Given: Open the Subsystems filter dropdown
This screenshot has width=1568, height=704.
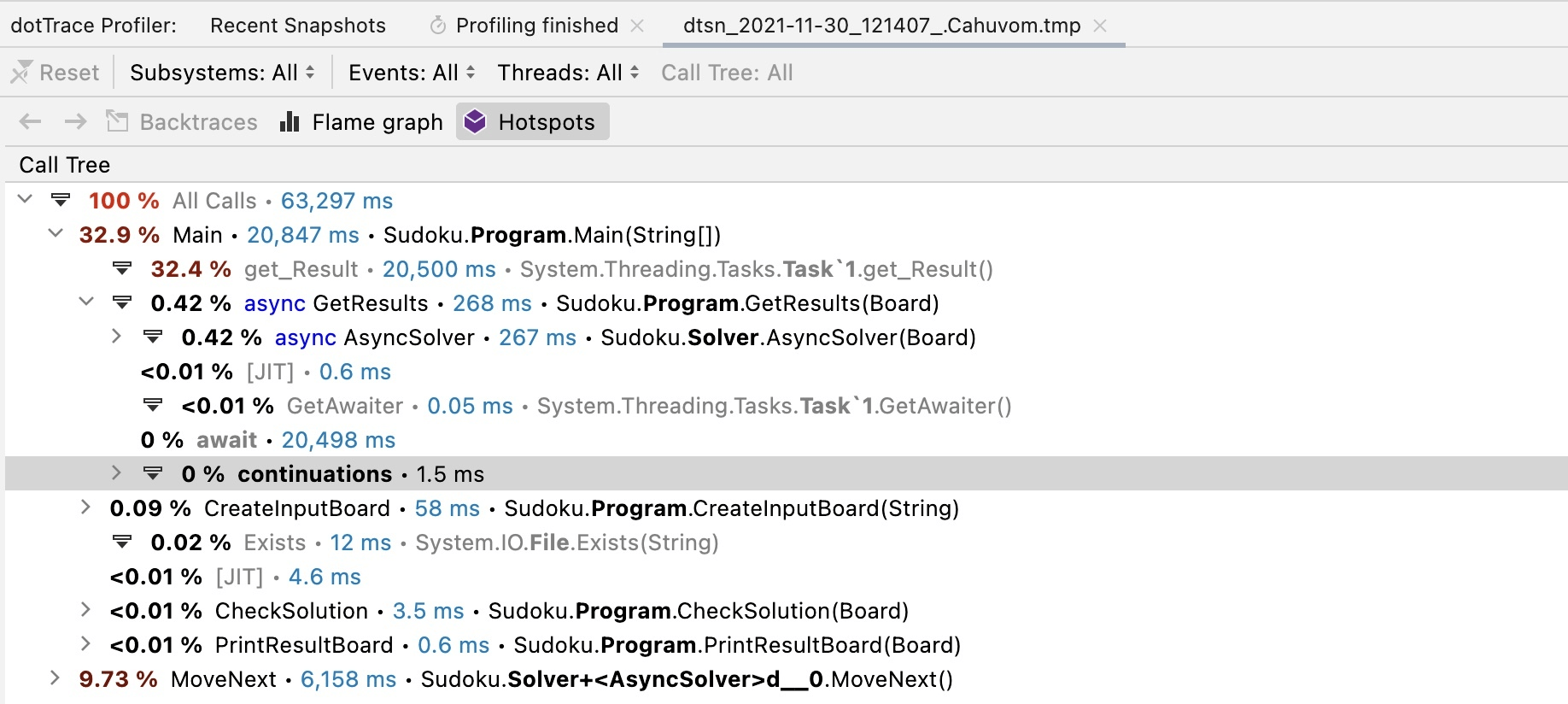Looking at the screenshot, I should [222, 73].
